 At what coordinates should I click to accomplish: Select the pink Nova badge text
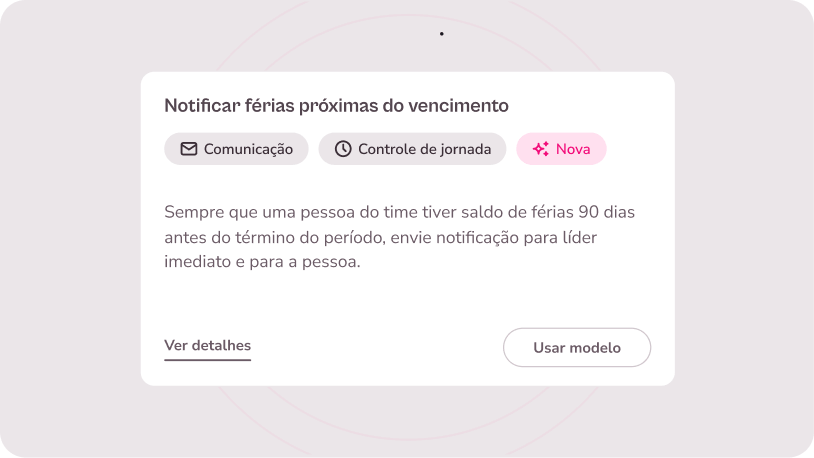pyautogui.click(x=573, y=149)
